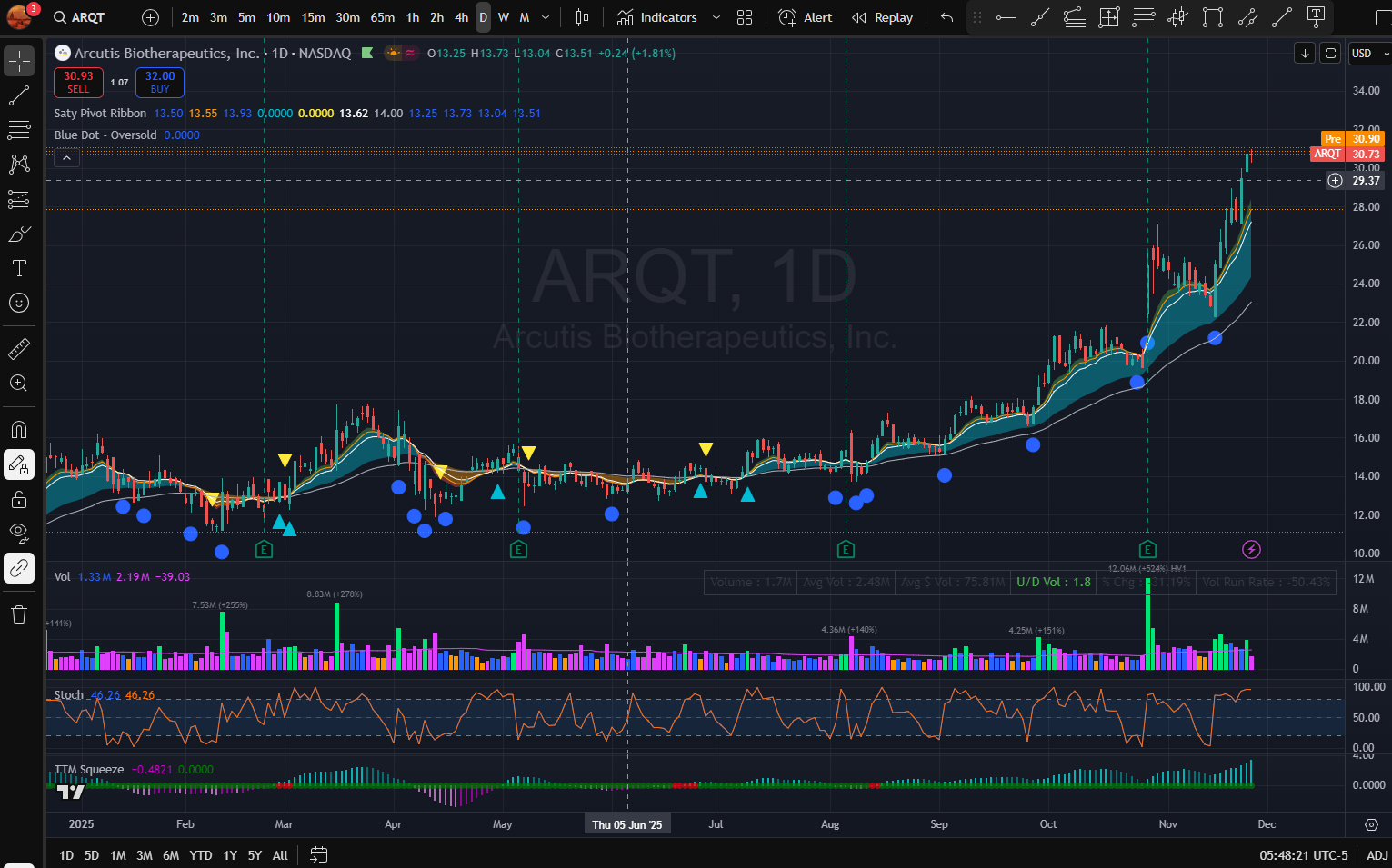Viewport: 1392px width, 868px height.
Task: Activate the zoom in tool
Action: (x=19, y=383)
